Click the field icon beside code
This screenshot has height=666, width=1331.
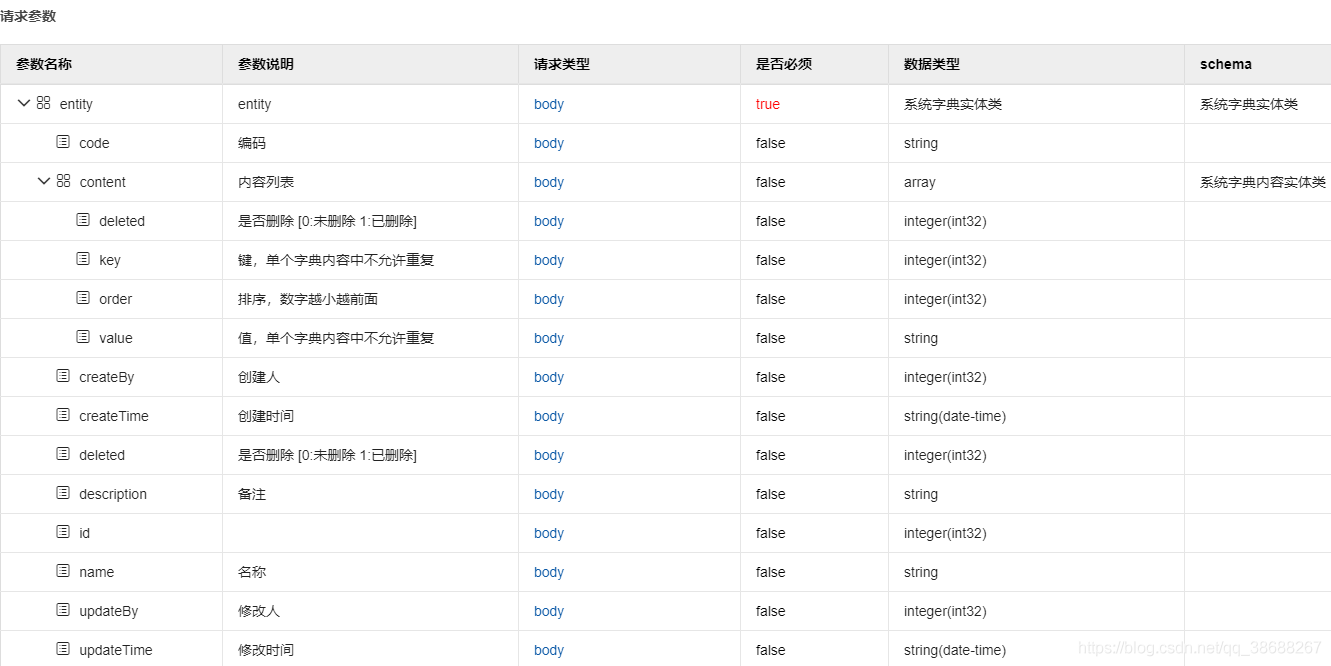tap(63, 142)
